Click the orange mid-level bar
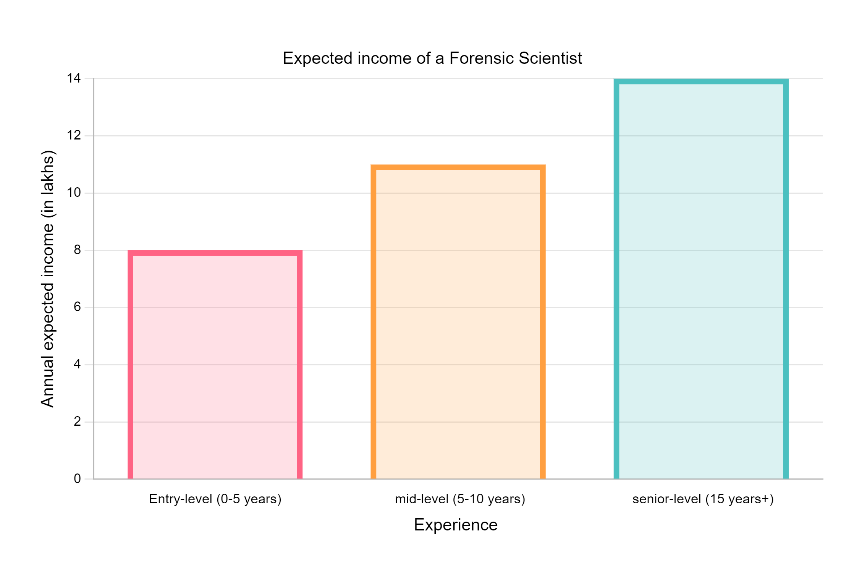Image resolution: width=862 pixels, height=574 pixels. click(x=458, y=323)
